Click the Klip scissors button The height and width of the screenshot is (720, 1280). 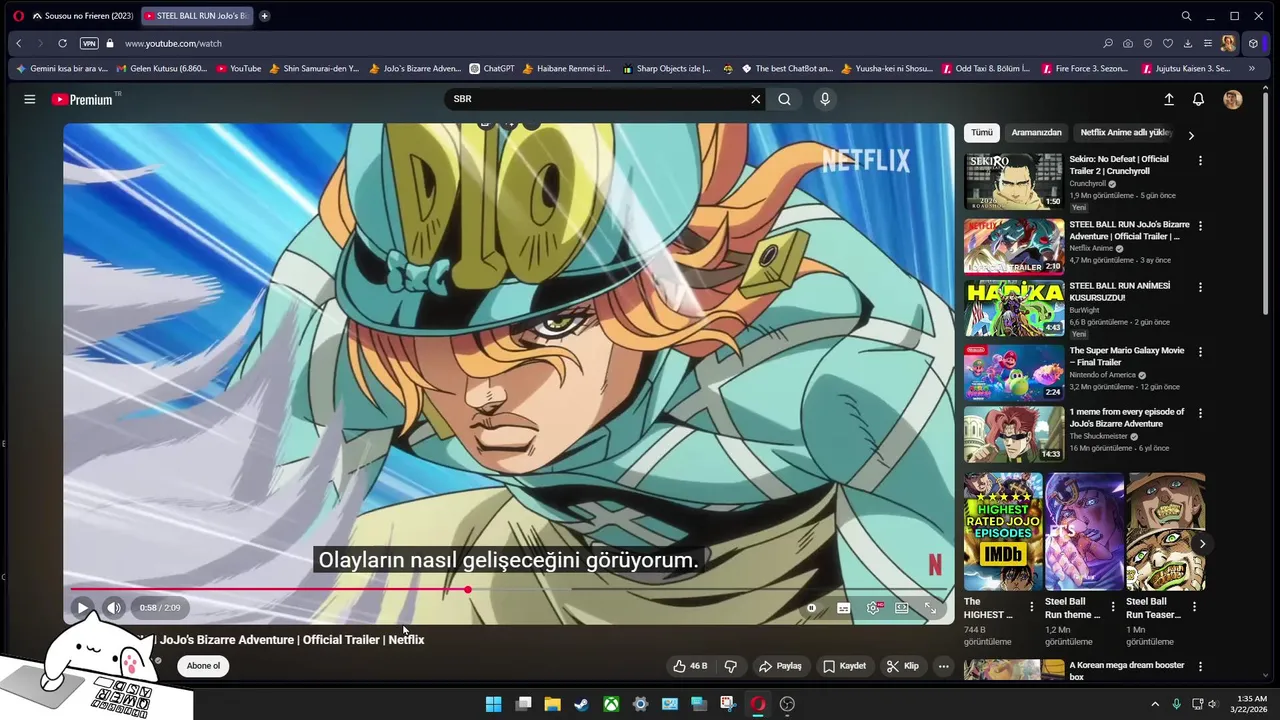(x=902, y=666)
